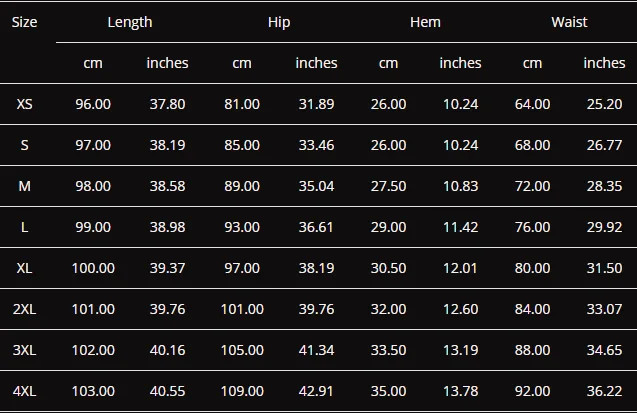The width and height of the screenshot is (637, 413).
Task: Click the L size row label
Action: pyautogui.click(x=24, y=227)
